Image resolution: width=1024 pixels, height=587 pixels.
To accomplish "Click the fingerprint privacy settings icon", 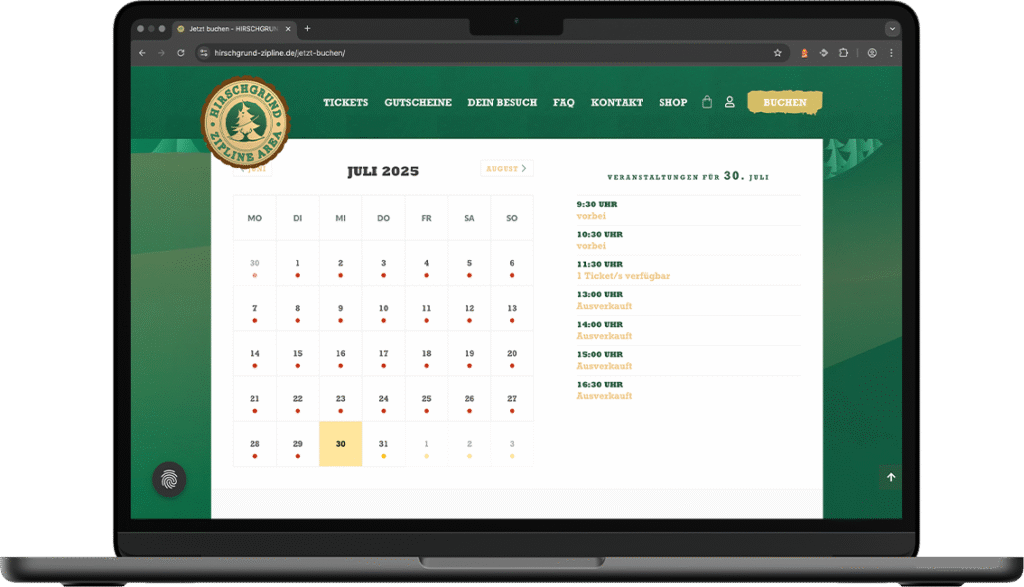I will 169,479.
